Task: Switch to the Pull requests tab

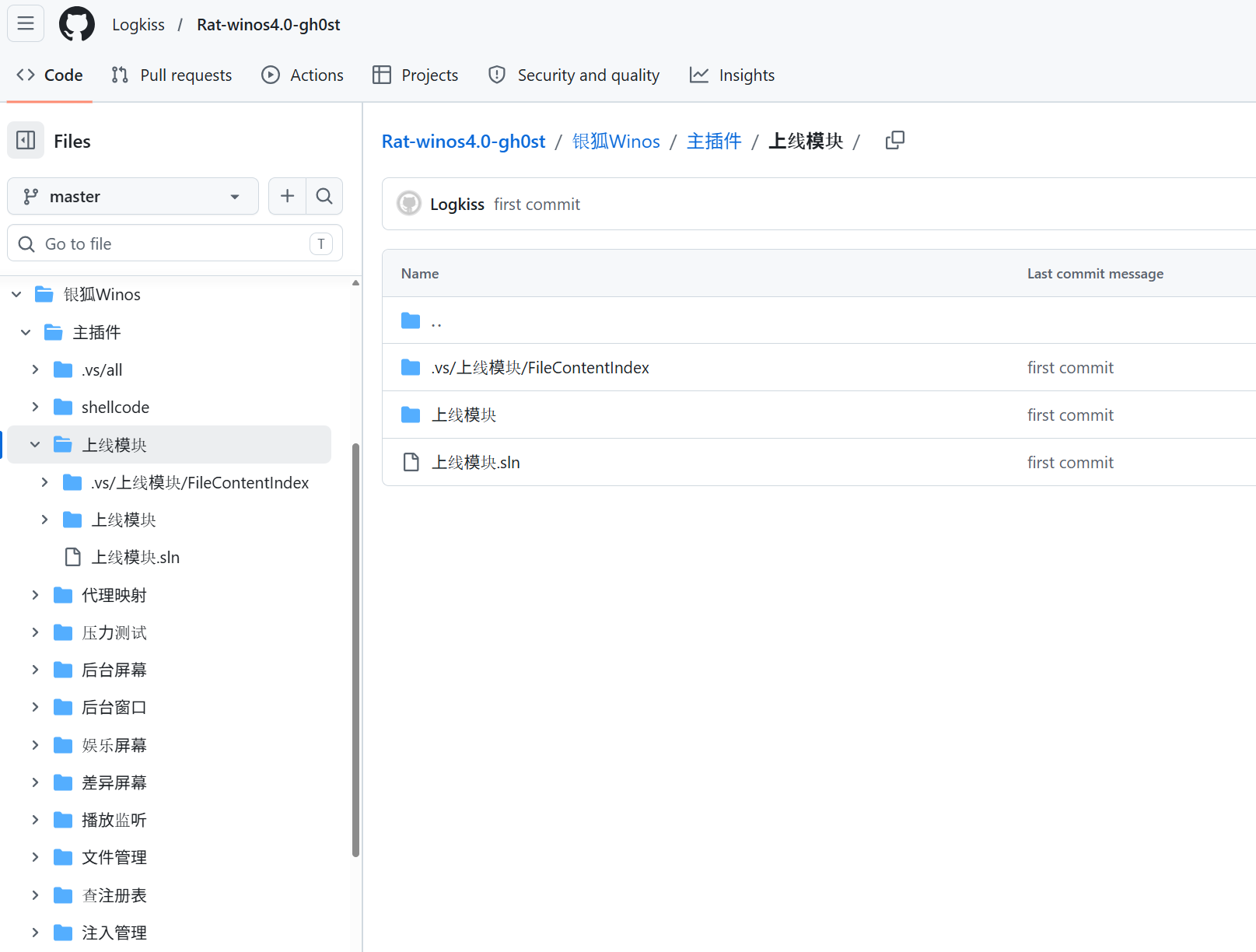Action: [172, 75]
